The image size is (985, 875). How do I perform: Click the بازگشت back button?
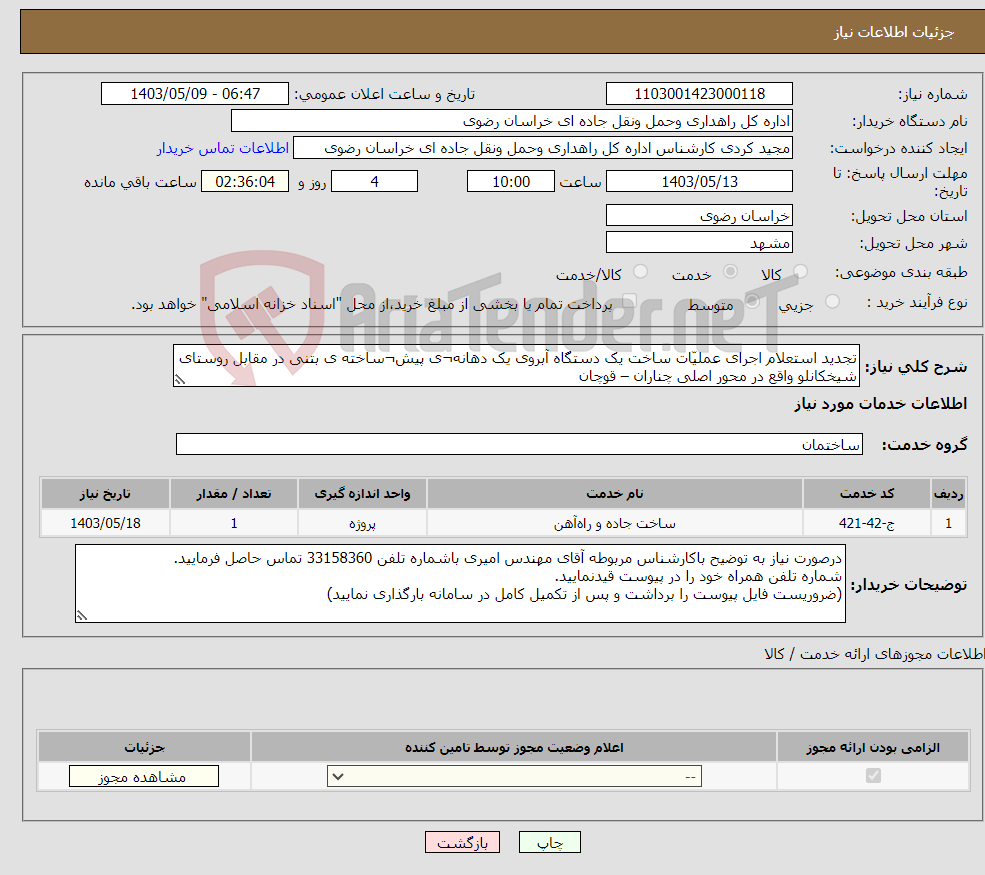(462, 842)
